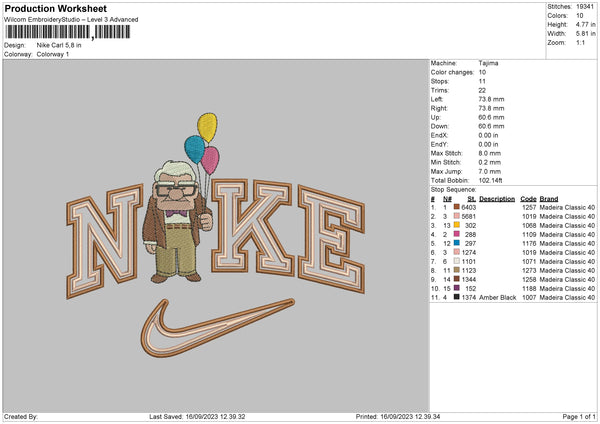Pick the tan swatch for code 1273
The image size is (600, 424).
pyautogui.click(x=457, y=270)
